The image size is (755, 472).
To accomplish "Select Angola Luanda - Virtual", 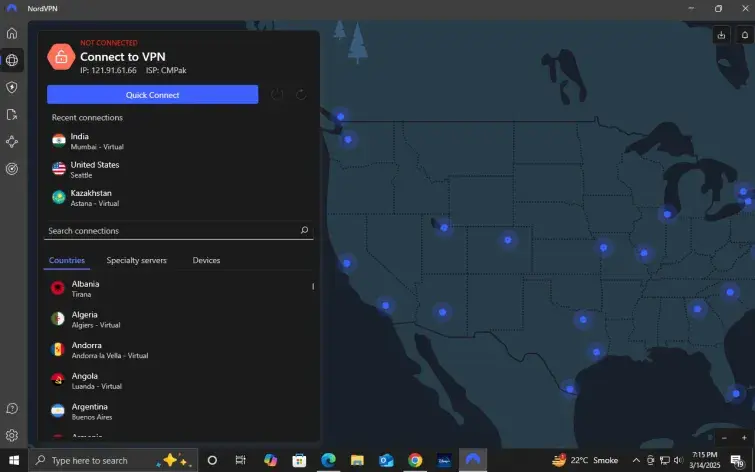I will pos(178,380).
